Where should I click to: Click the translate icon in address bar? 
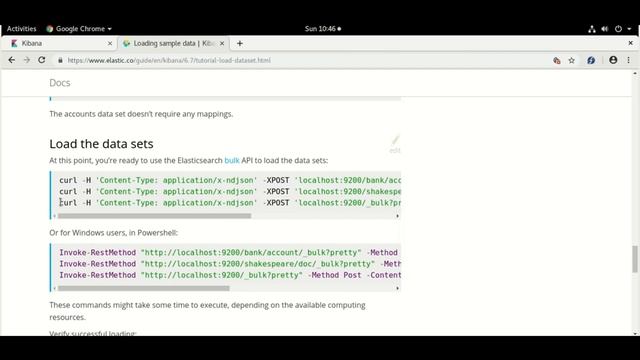557,60
